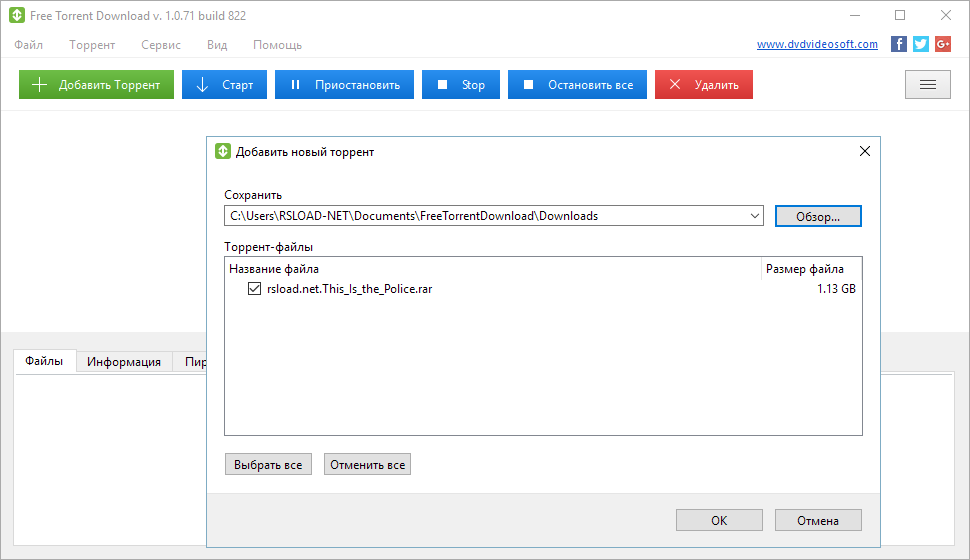Open www.dvdvideosoft.com link

(x=817, y=44)
